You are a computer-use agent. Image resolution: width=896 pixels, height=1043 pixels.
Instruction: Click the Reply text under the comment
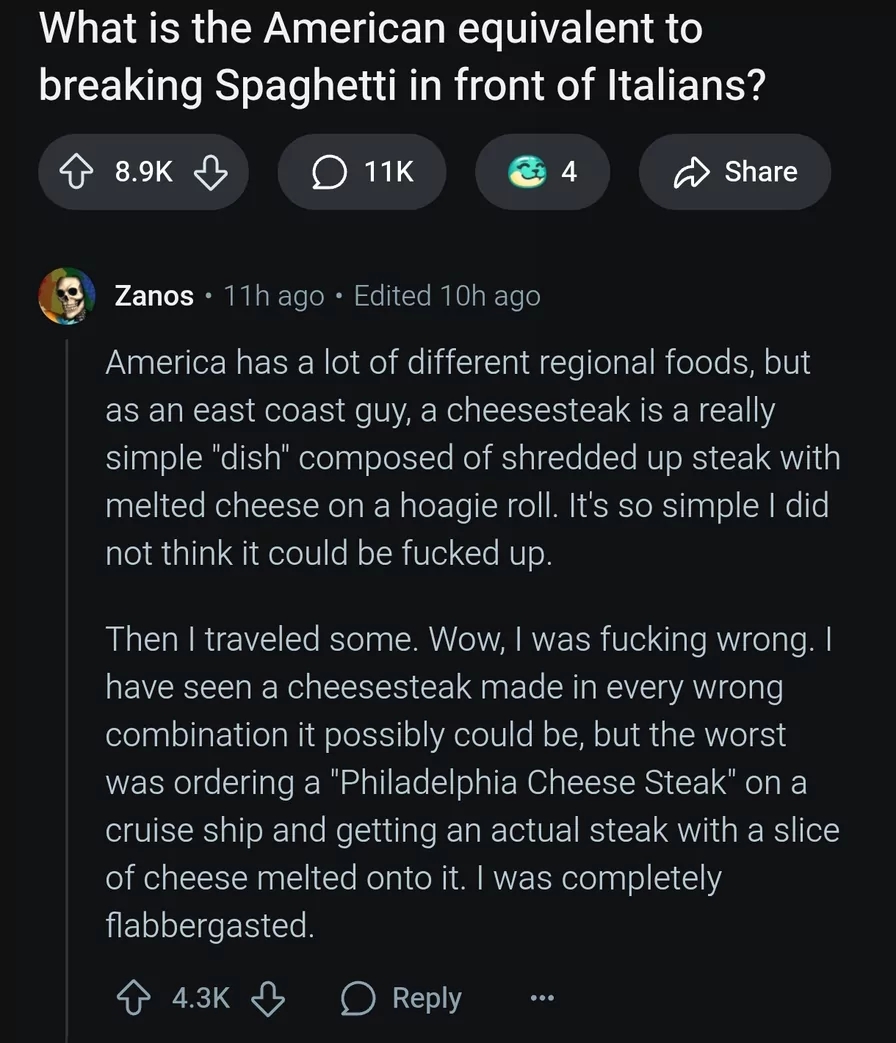pos(426,998)
